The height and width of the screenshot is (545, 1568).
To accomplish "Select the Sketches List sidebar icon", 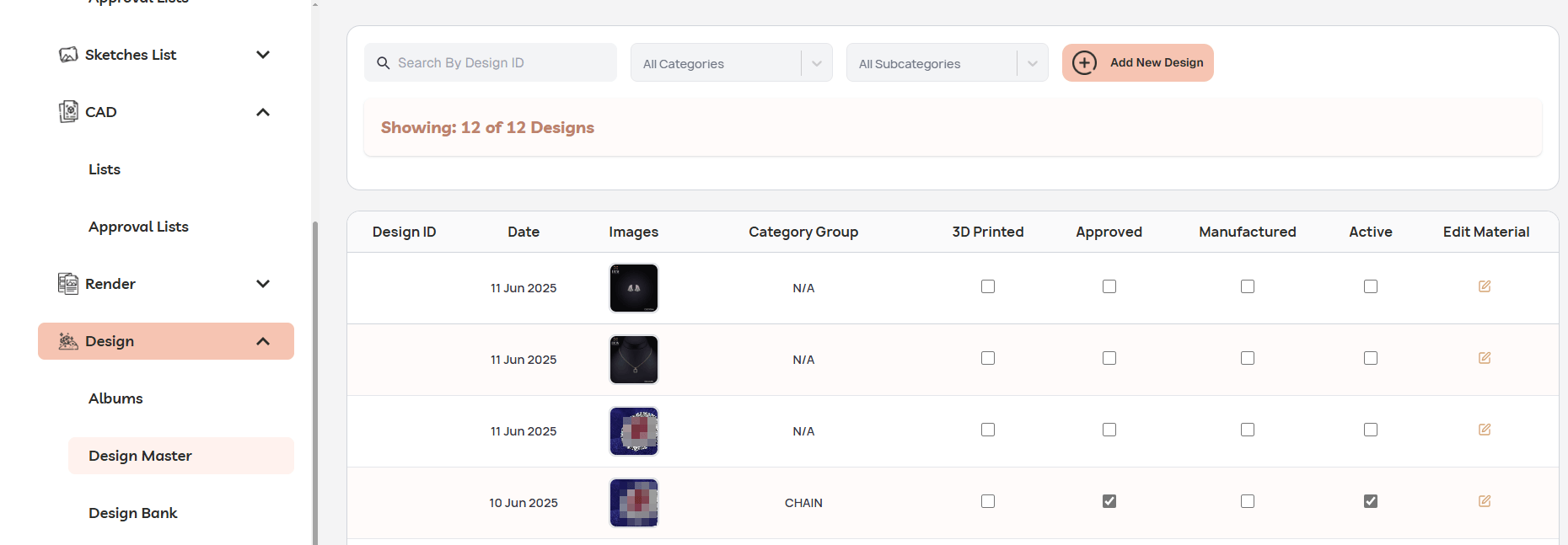I will tap(68, 54).
